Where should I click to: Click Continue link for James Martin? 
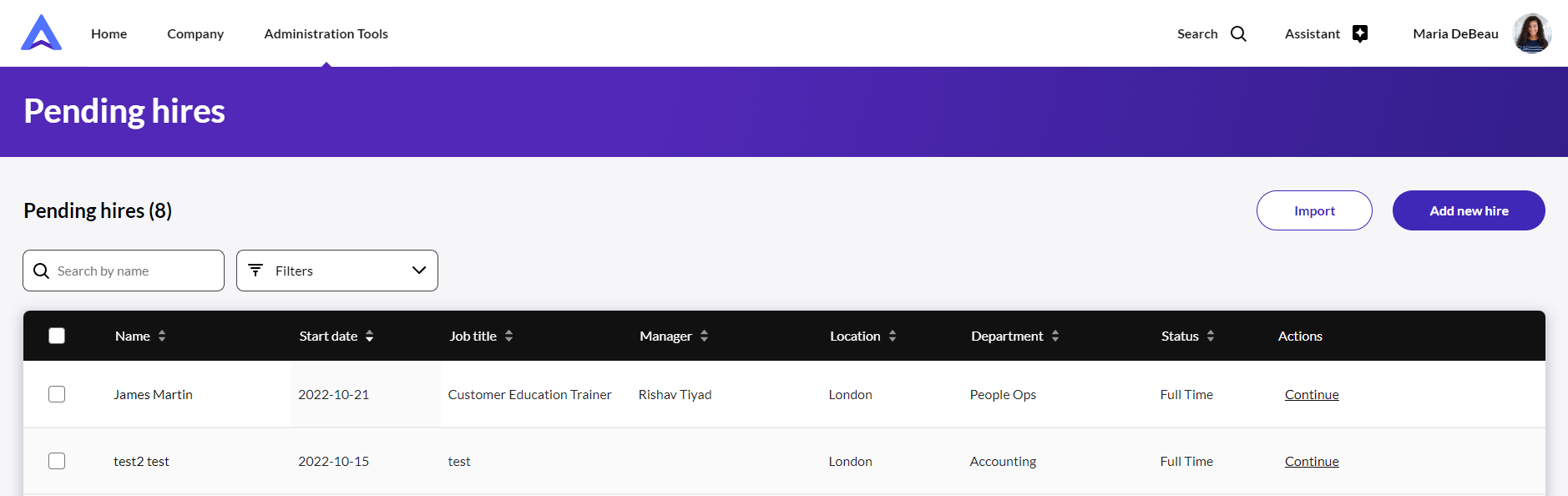(1311, 395)
